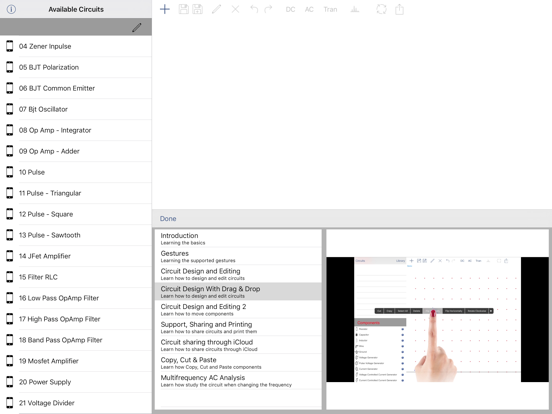Open Copy, Cut & Paste tutorial

(238, 363)
